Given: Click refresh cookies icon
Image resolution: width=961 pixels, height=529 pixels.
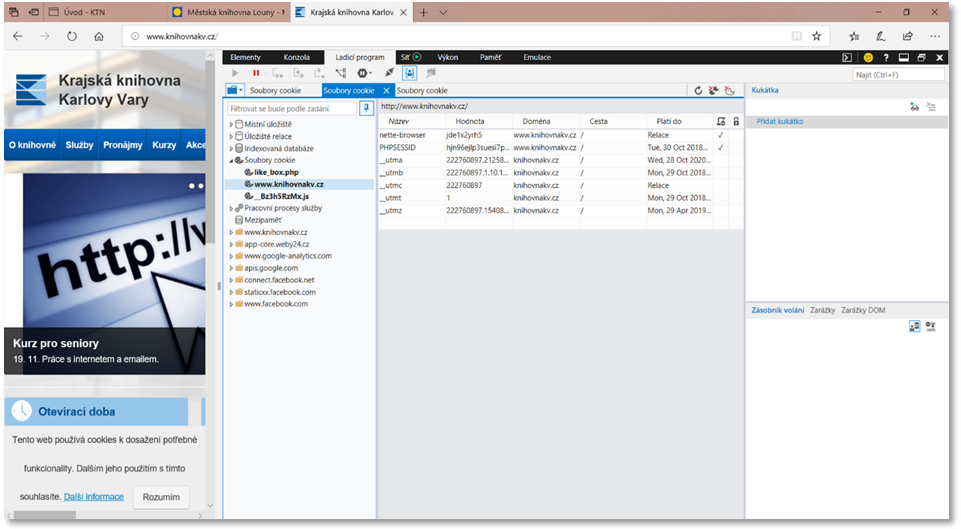Looking at the screenshot, I should 698,91.
